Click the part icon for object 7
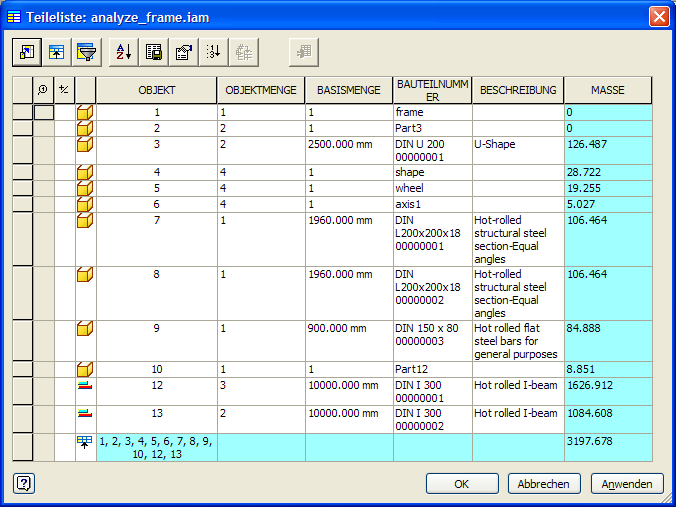 tap(85, 220)
